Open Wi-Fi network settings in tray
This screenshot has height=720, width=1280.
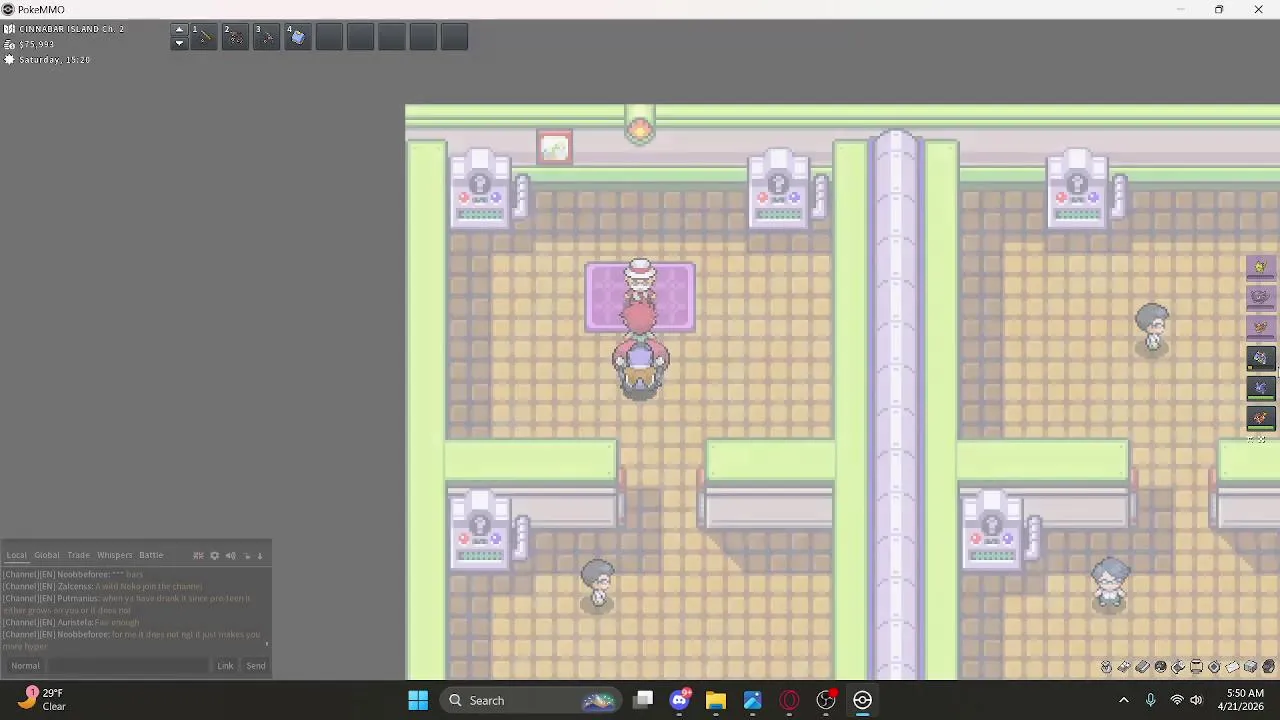[x=1176, y=700]
